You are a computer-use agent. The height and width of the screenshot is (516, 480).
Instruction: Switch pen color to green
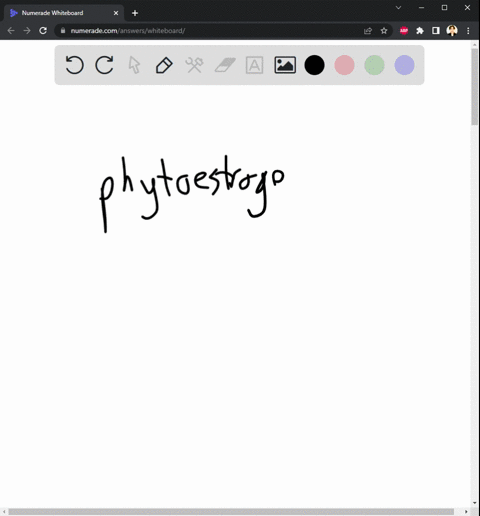374,65
